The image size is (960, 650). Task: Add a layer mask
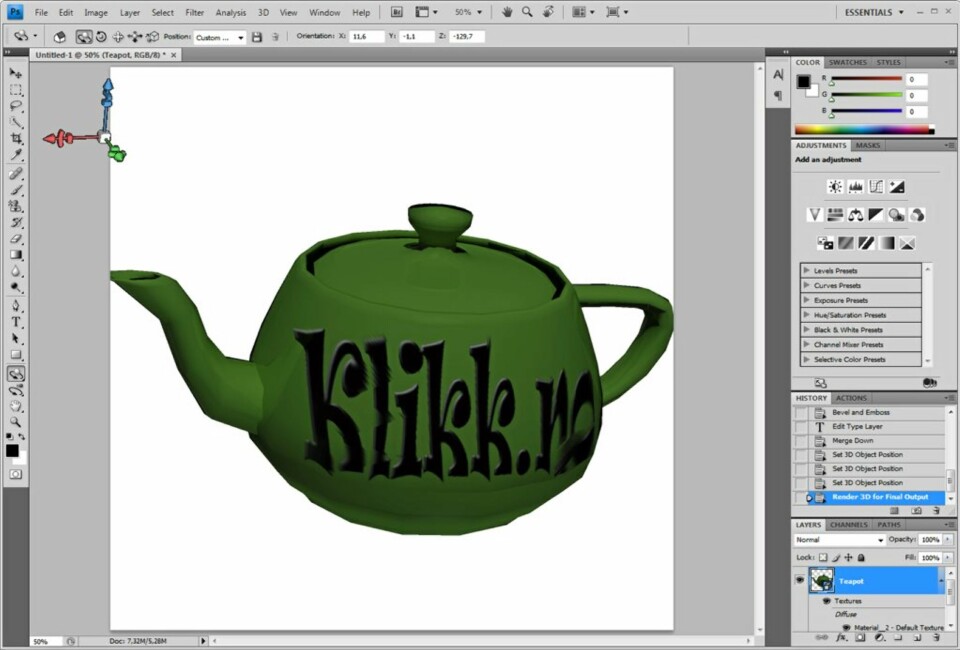click(x=860, y=637)
